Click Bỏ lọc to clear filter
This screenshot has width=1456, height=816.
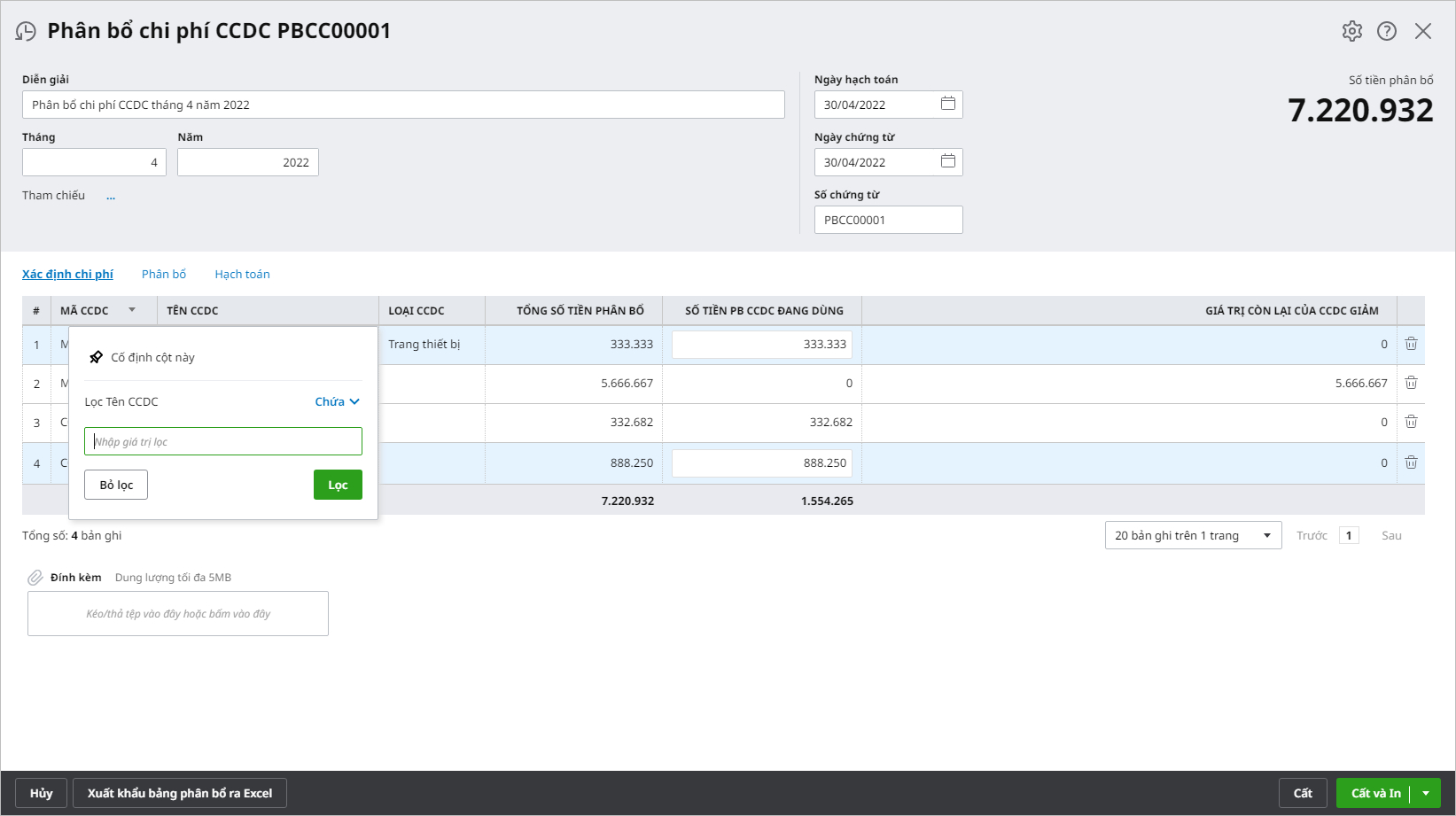coord(116,485)
